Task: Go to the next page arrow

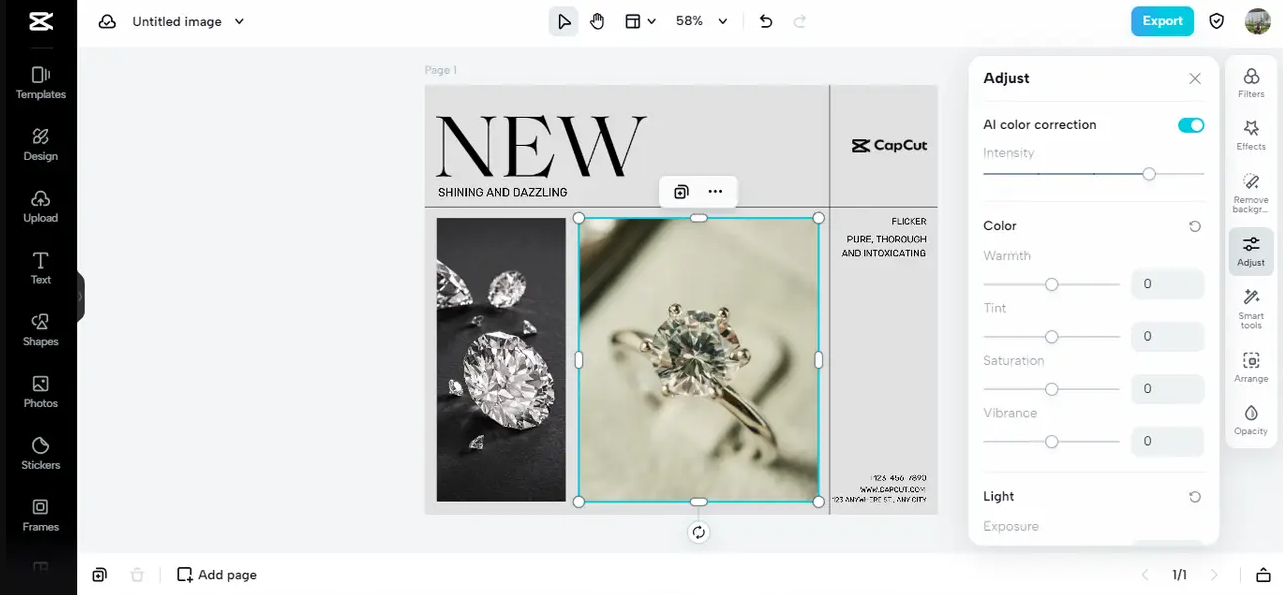Action: click(x=1215, y=575)
